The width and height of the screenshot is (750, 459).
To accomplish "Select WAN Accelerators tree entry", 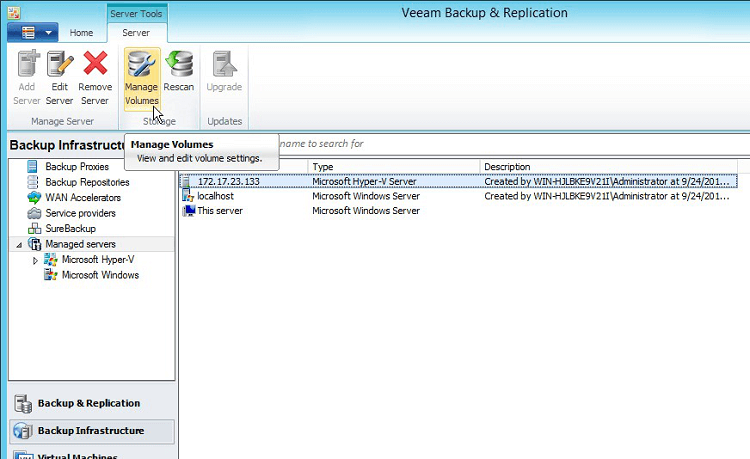I will 83,197.
